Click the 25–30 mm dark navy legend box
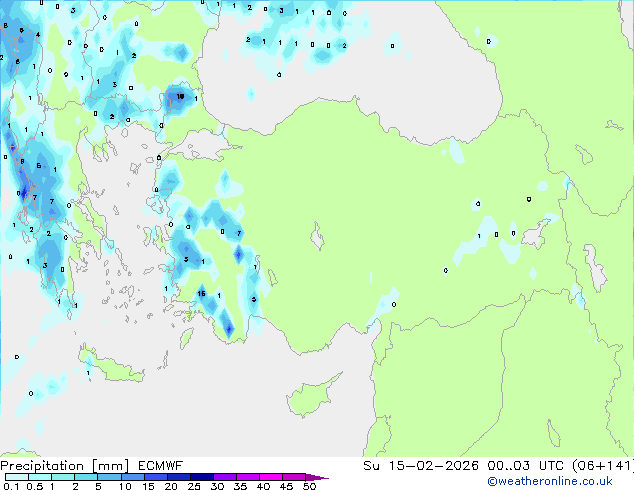 201,477
